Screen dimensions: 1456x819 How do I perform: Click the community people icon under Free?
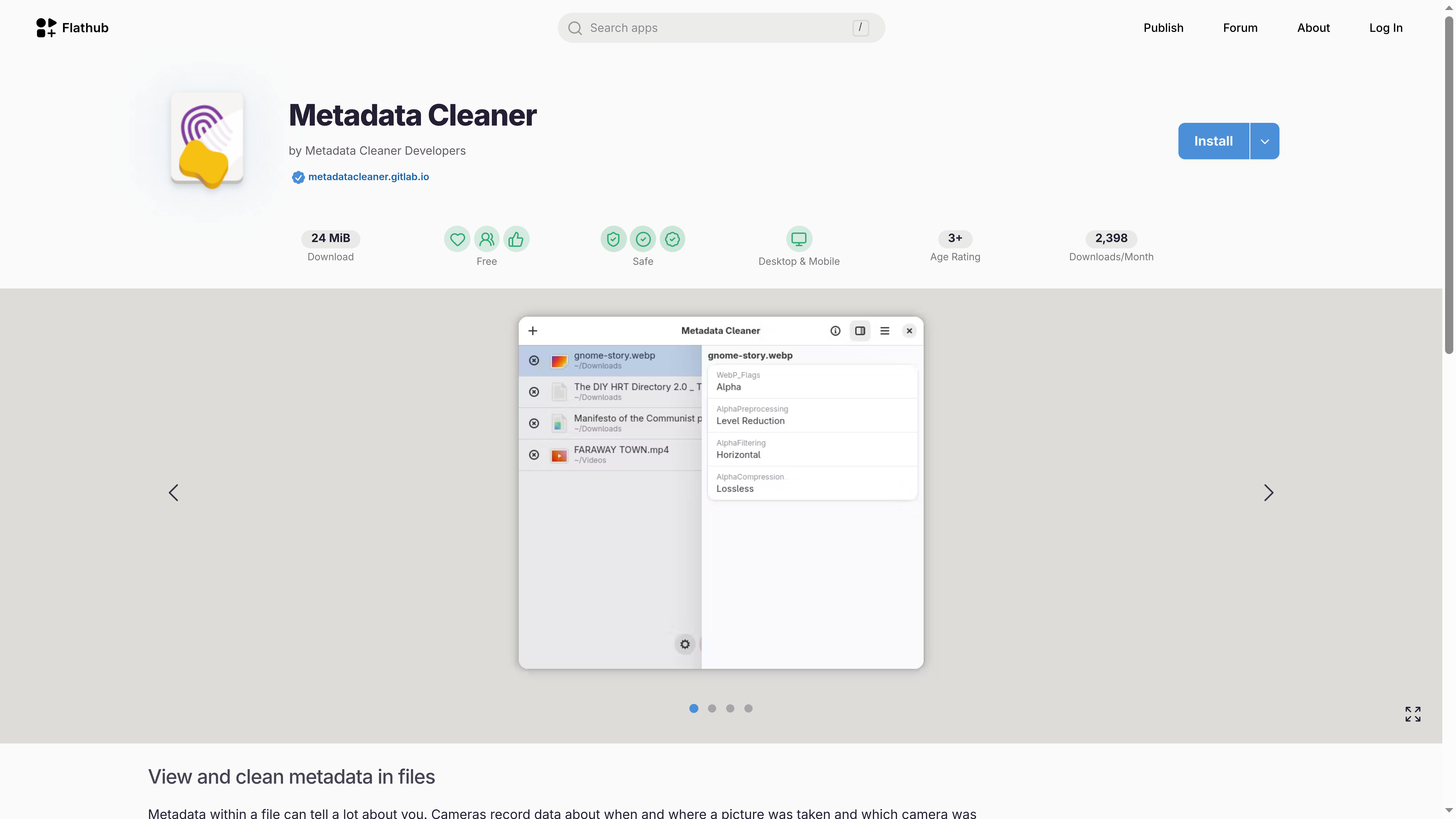click(487, 239)
